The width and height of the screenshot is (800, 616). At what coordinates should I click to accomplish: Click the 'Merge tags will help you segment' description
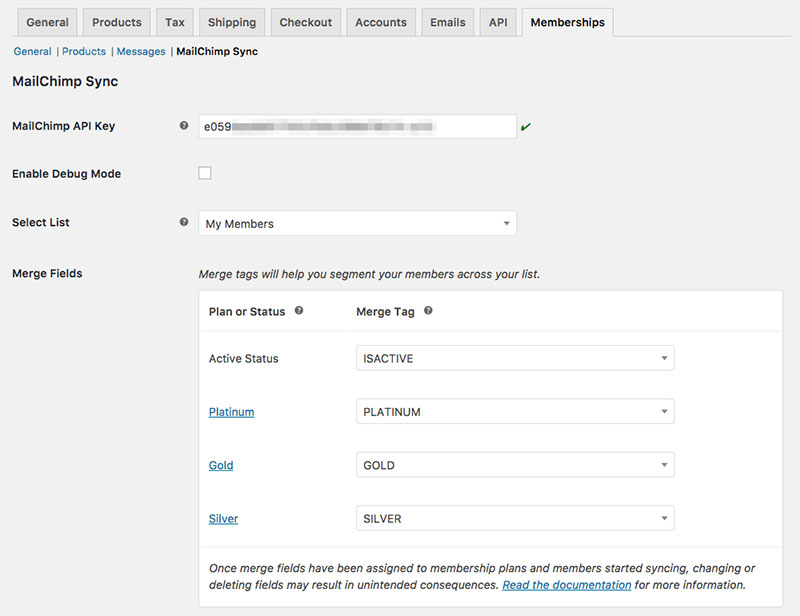coord(369,275)
